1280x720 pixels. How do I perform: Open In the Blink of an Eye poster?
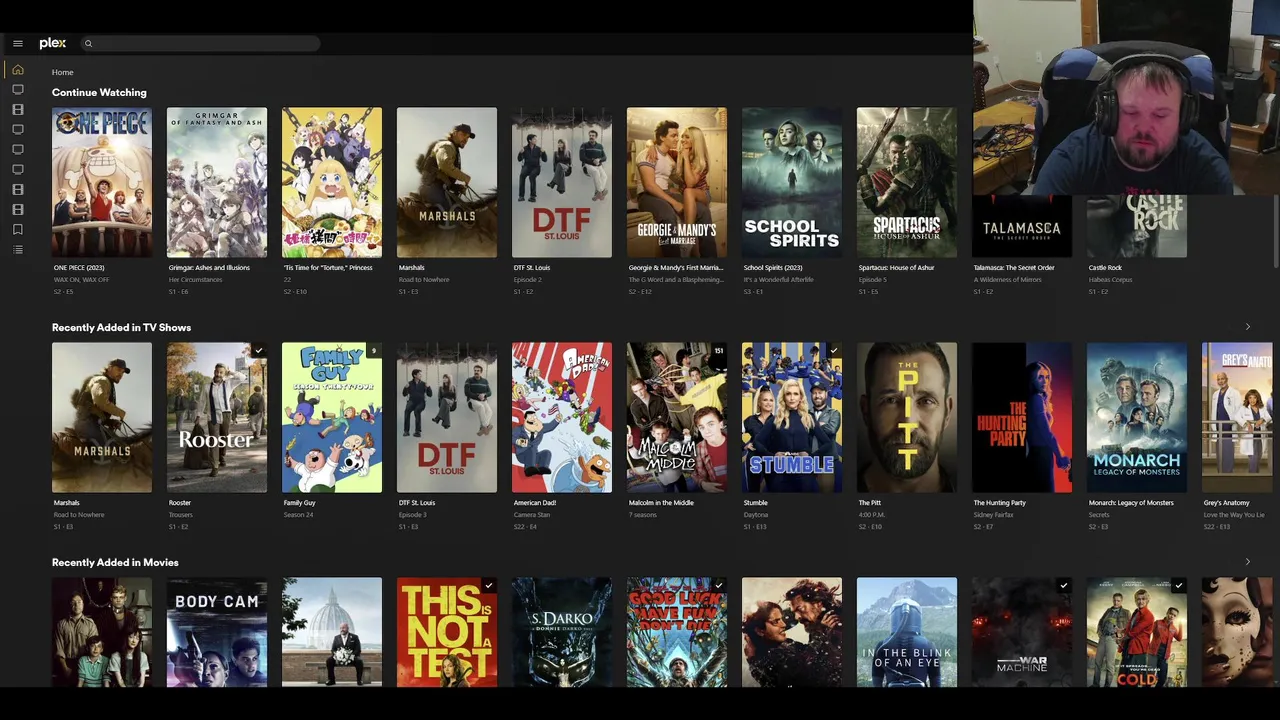[907, 632]
